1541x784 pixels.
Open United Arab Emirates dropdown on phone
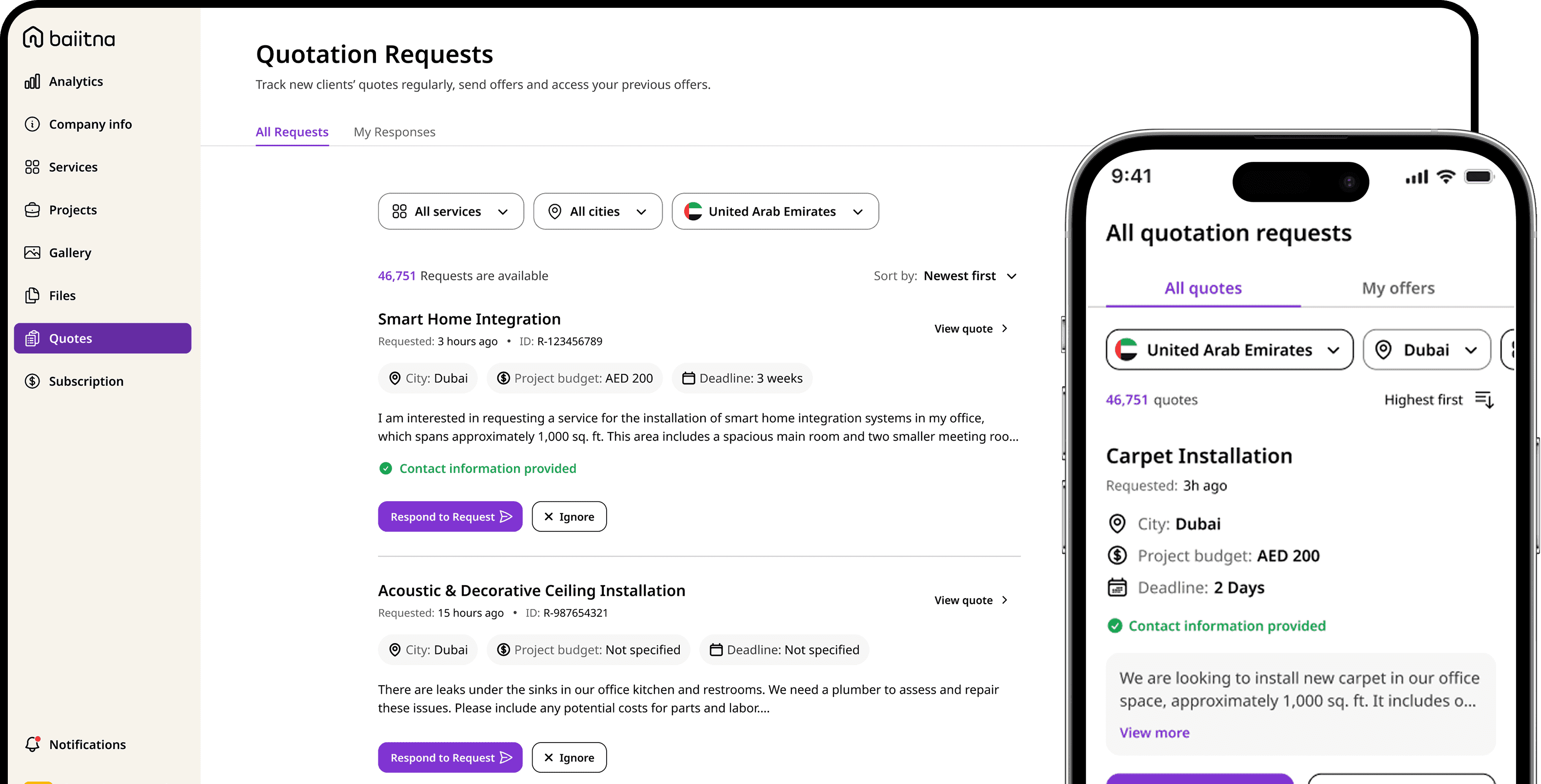tap(1229, 349)
